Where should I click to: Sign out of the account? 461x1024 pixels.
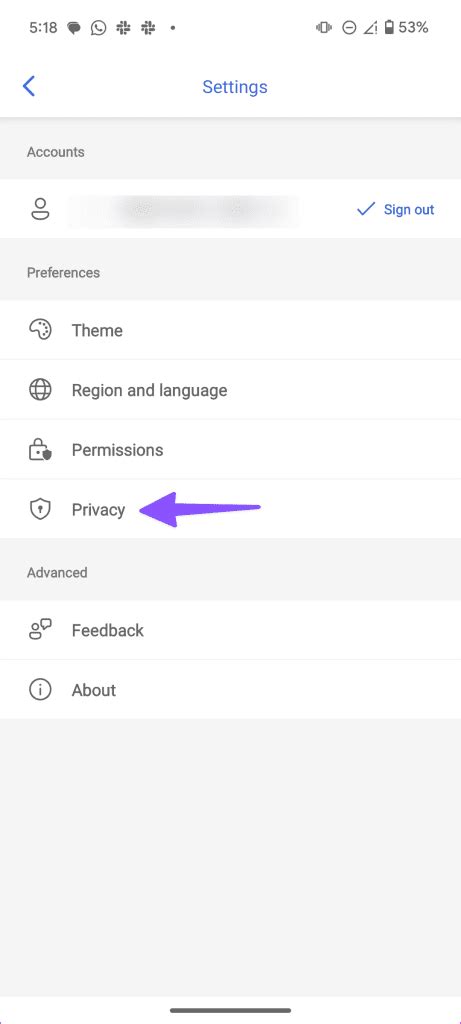[x=409, y=210]
